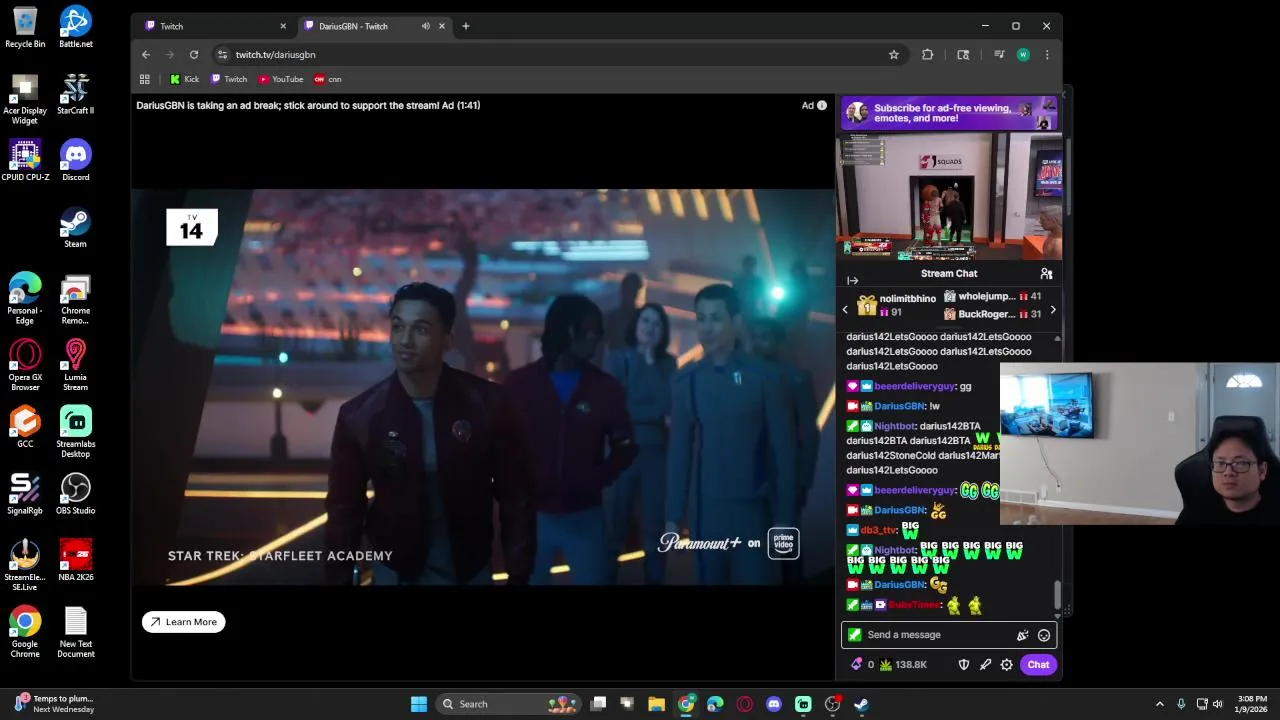Open Battle.net desktop shortcut

(76, 27)
